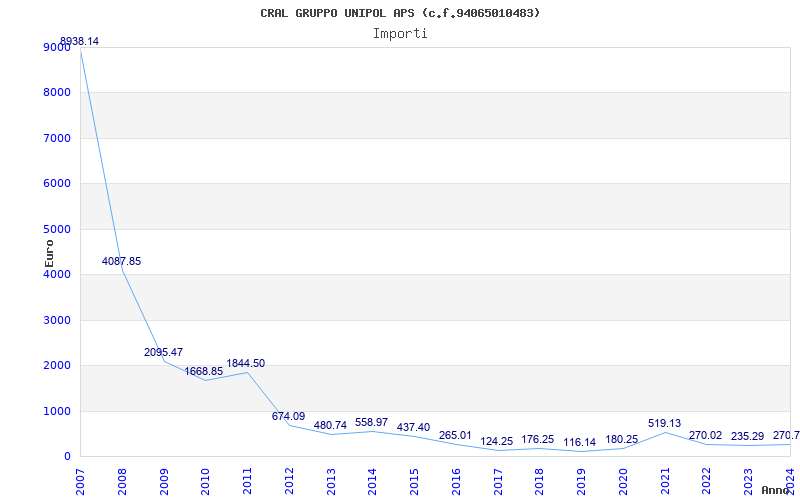Image resolution: width=800 pixels, height=500 pixels.
Task: Click the 270.02 value label
Action: (706, 436)
